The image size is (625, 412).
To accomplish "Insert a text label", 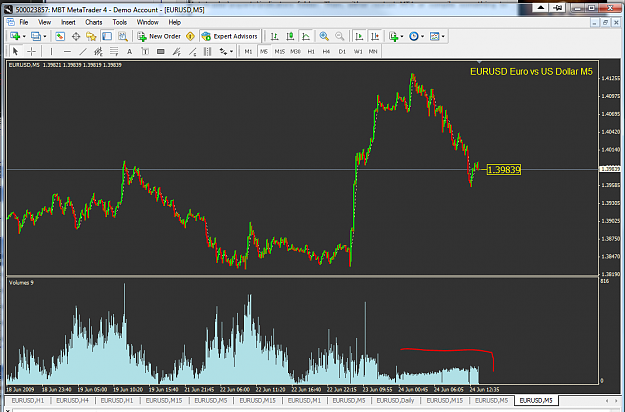I will coord(145,51).
